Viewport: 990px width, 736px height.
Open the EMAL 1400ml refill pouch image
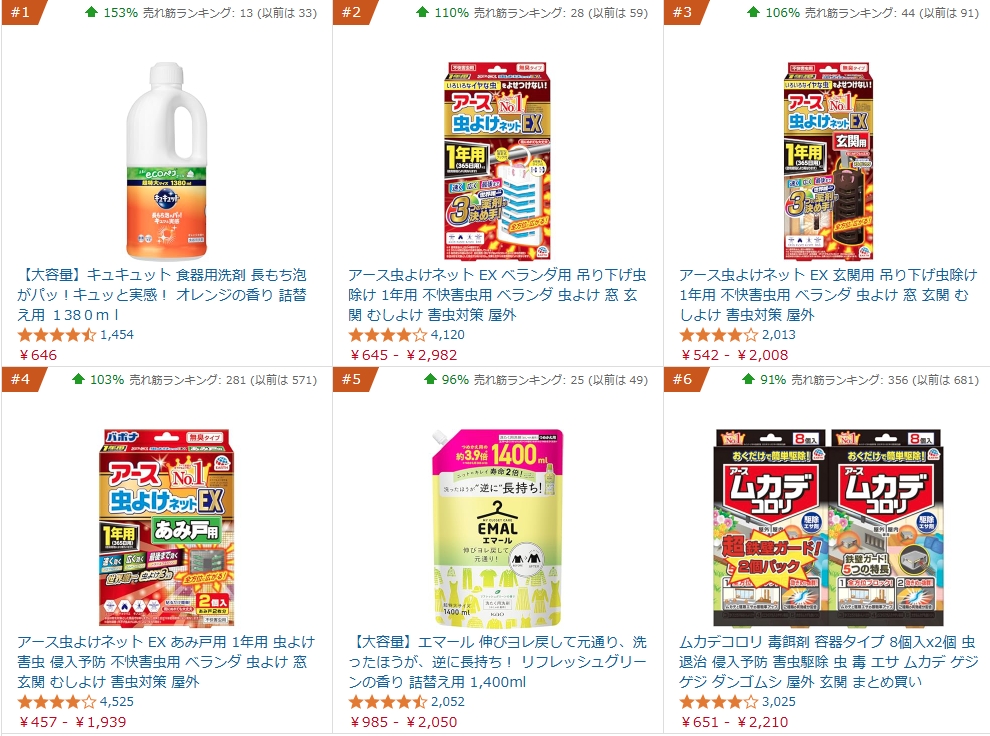coord(498,528)
